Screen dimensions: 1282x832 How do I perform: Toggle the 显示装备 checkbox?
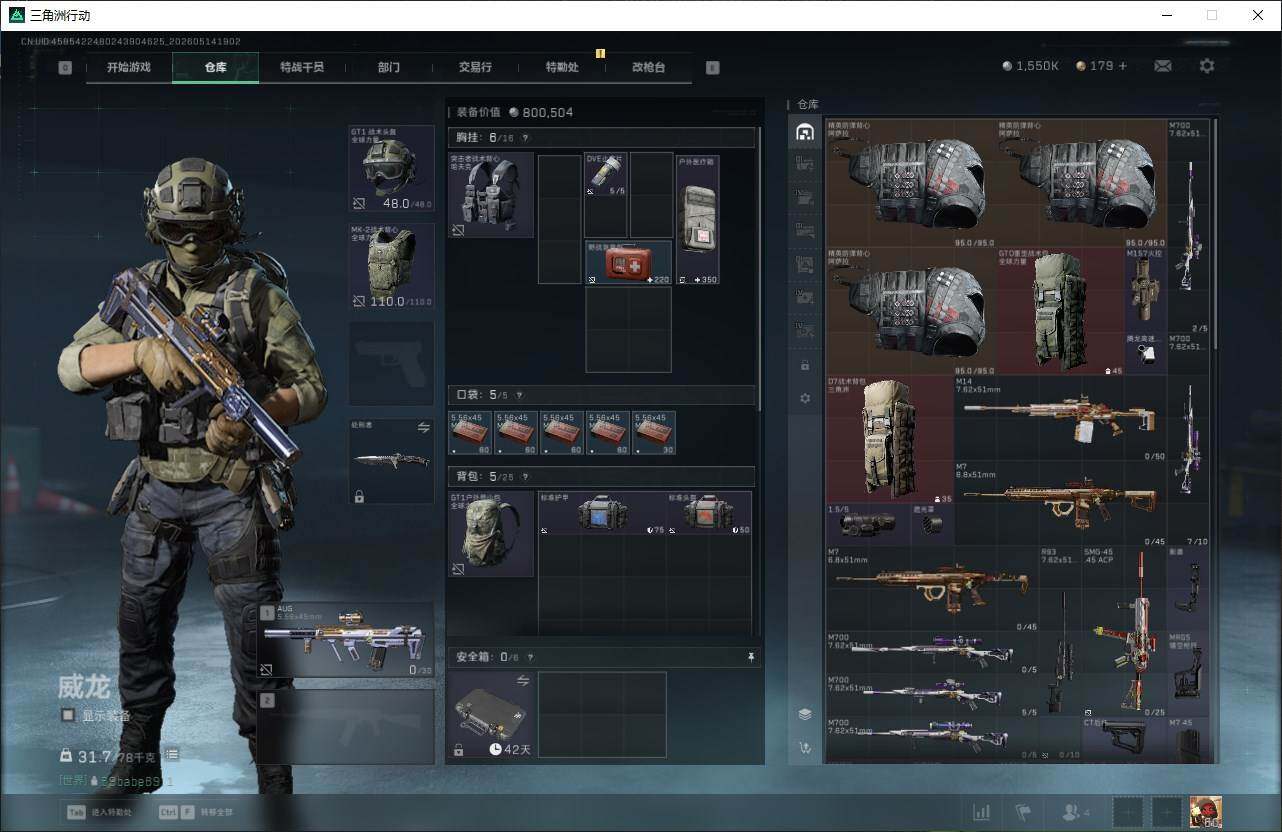(68, 715)
